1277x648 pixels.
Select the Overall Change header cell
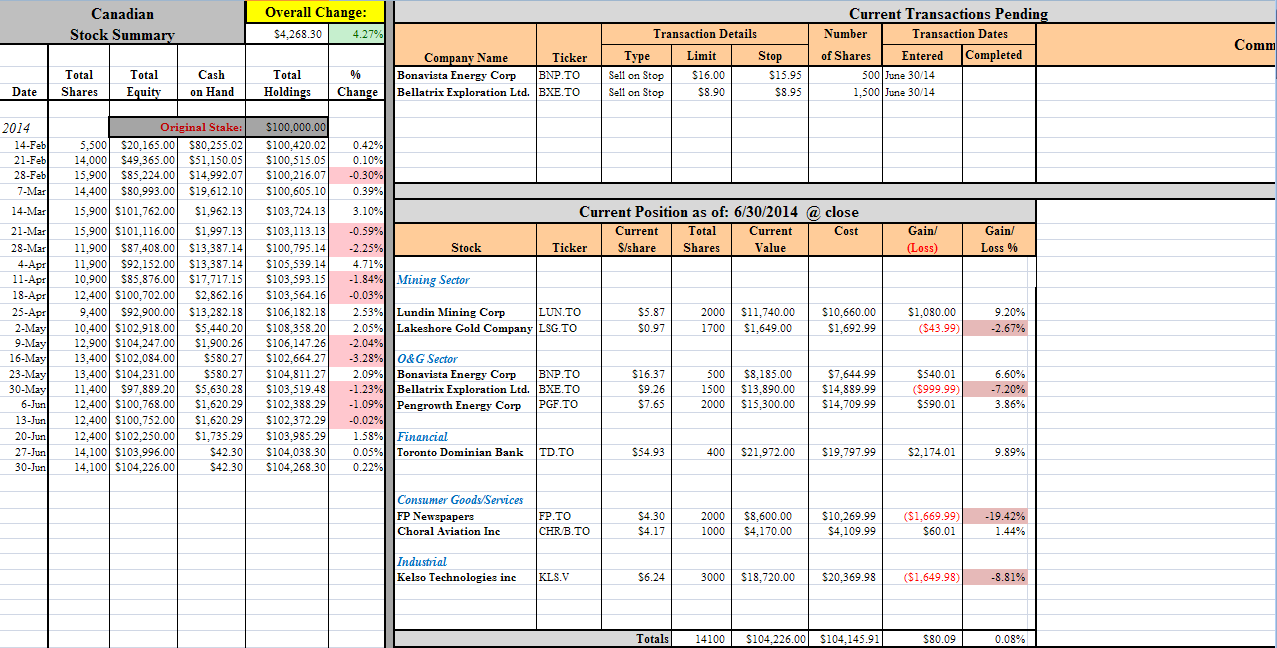tap(315, 12)
